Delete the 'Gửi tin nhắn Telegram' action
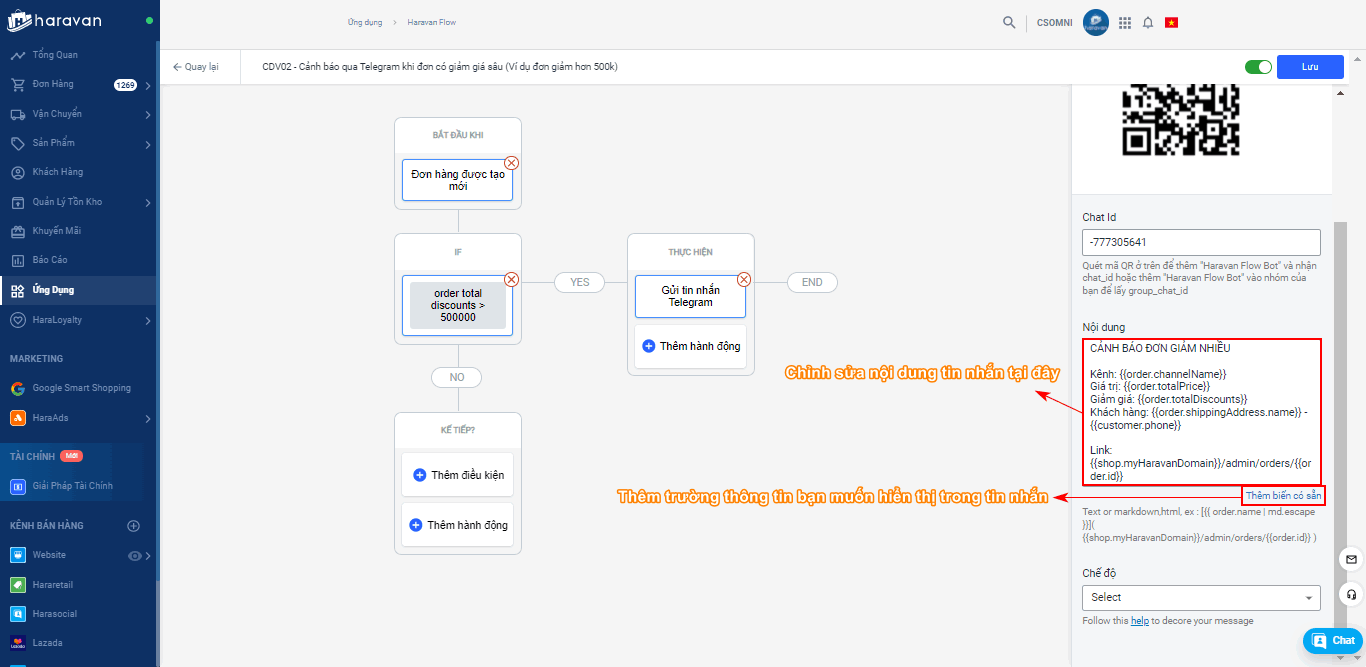This screenshot has width=1366, height=667. point(744,280)
